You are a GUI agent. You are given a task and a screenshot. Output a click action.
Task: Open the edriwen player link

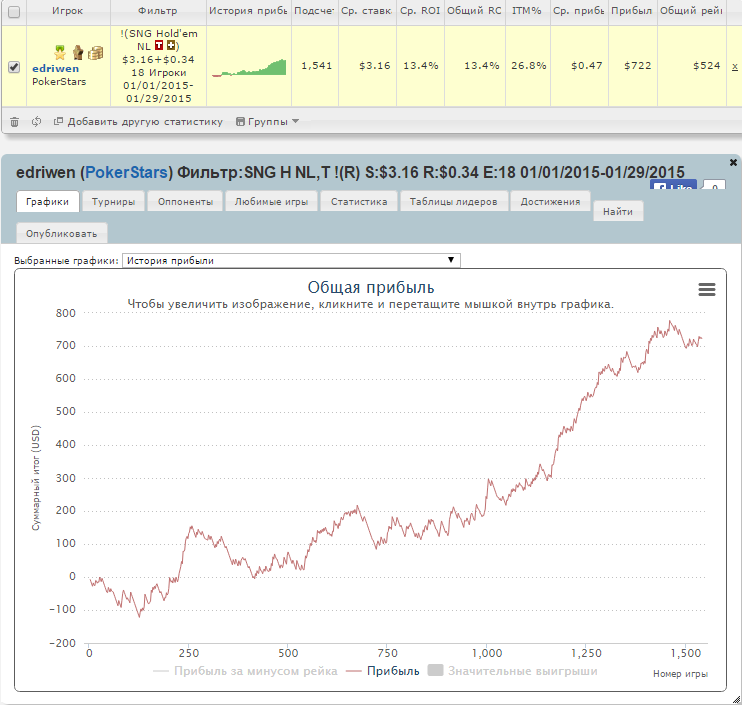(55, 69)
